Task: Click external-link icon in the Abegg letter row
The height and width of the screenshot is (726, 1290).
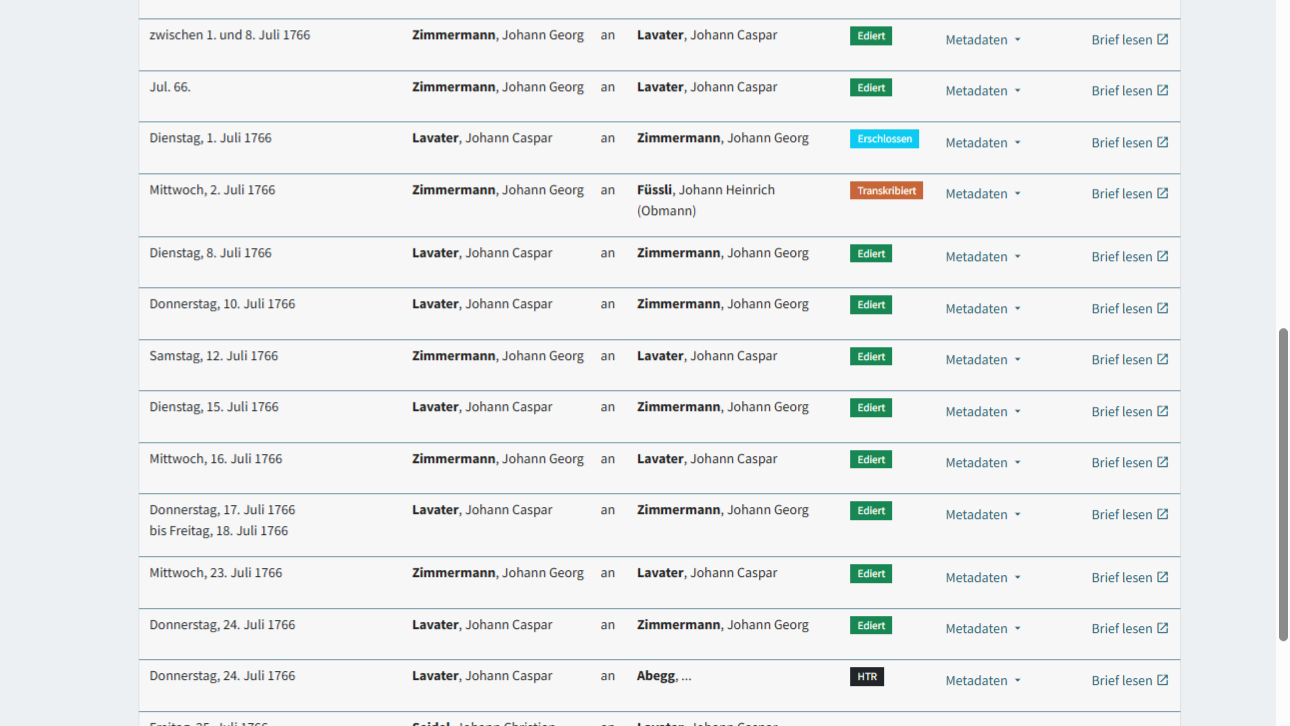Action: 1162,681
